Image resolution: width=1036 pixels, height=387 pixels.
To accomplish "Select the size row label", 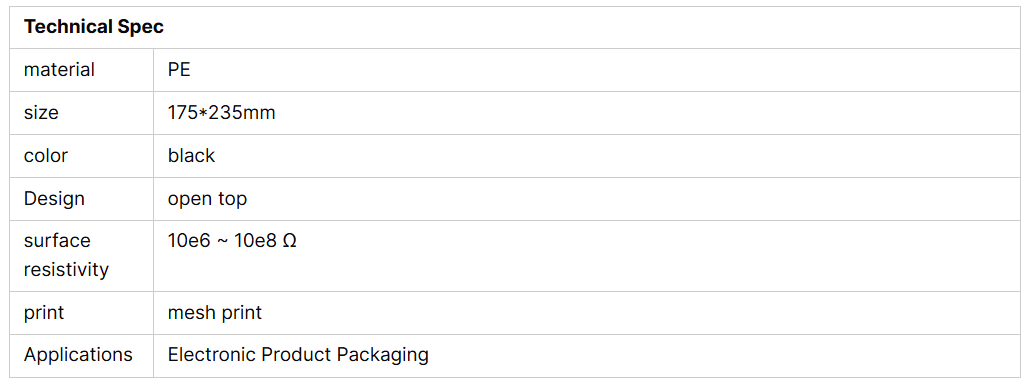I will pyautogui.click(x=41, y=113).
